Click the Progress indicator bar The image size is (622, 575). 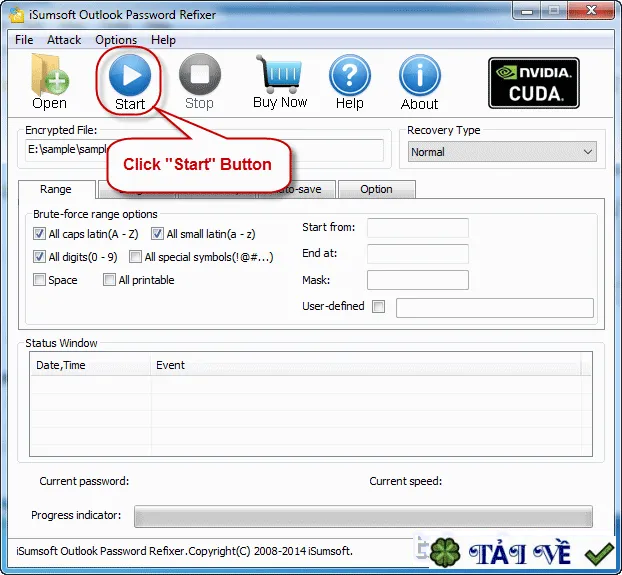(x=363, y=516)
